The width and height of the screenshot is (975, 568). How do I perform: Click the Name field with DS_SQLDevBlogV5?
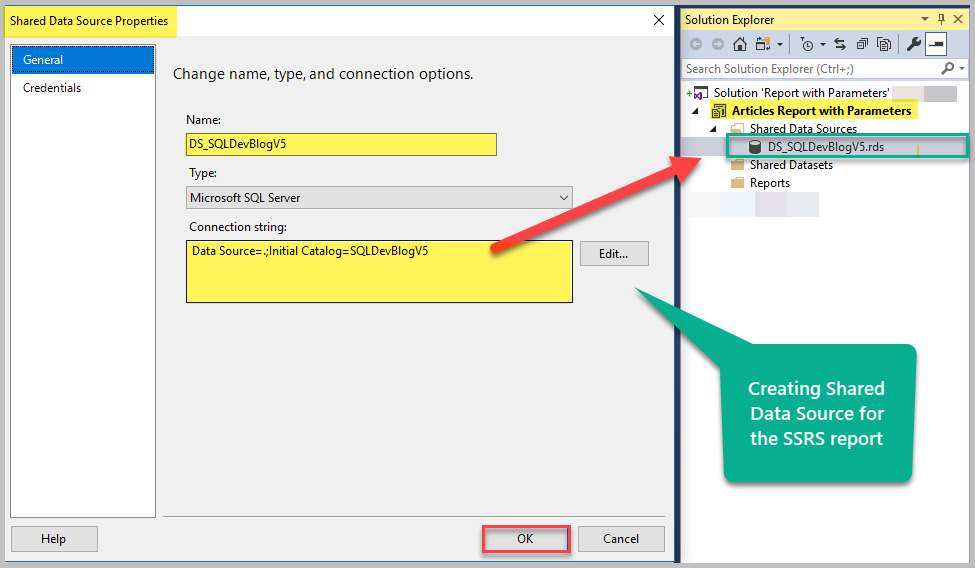(x=341, y=144)
